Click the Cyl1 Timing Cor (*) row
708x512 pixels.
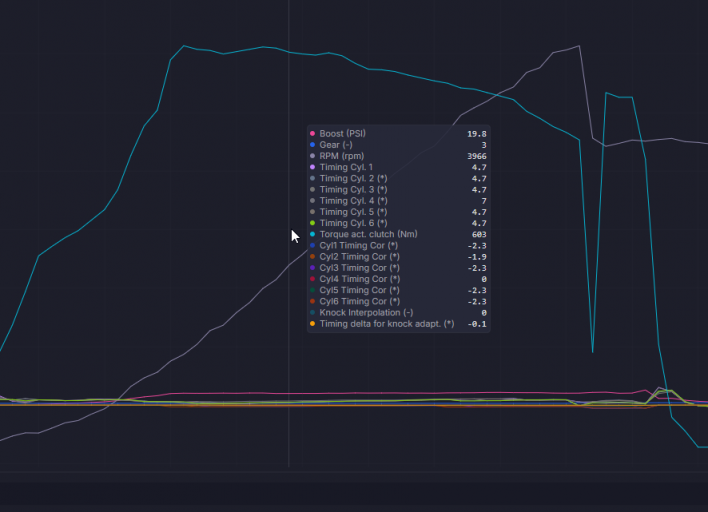pyautogui.click(x=398, y=246)
